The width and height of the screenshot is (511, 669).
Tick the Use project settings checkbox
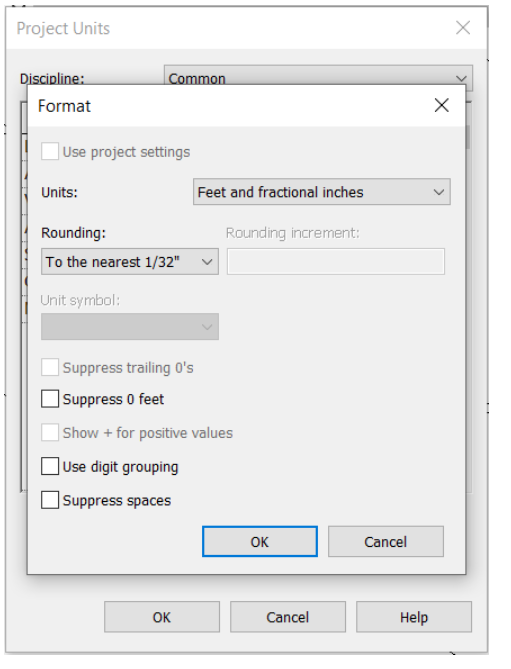coord(50,151)
